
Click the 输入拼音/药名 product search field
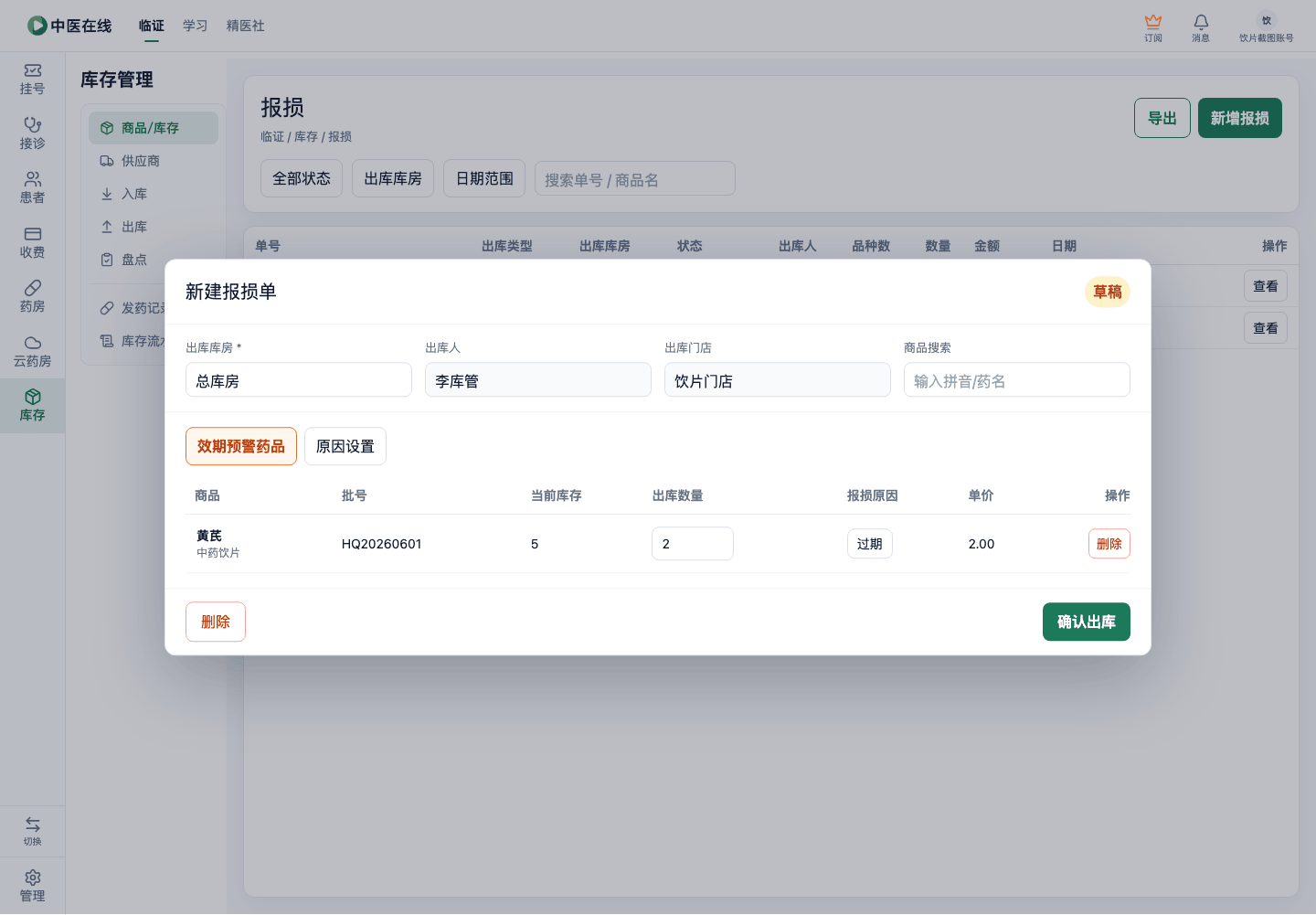tap(1017, 380)
